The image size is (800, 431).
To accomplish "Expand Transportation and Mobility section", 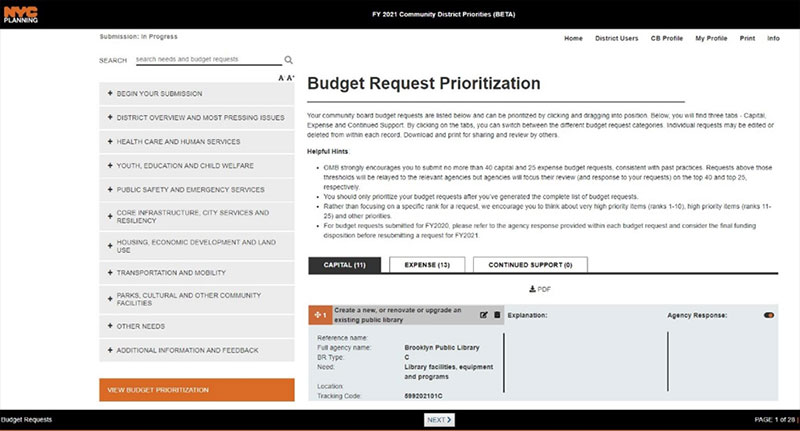I will coord(197,270).
